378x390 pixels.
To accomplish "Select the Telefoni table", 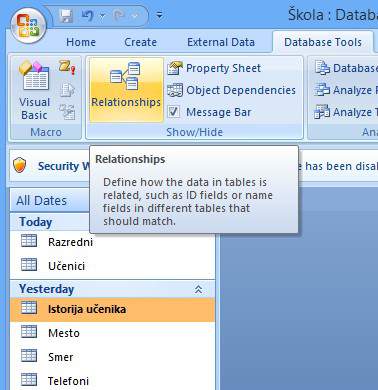I will 113,381.
